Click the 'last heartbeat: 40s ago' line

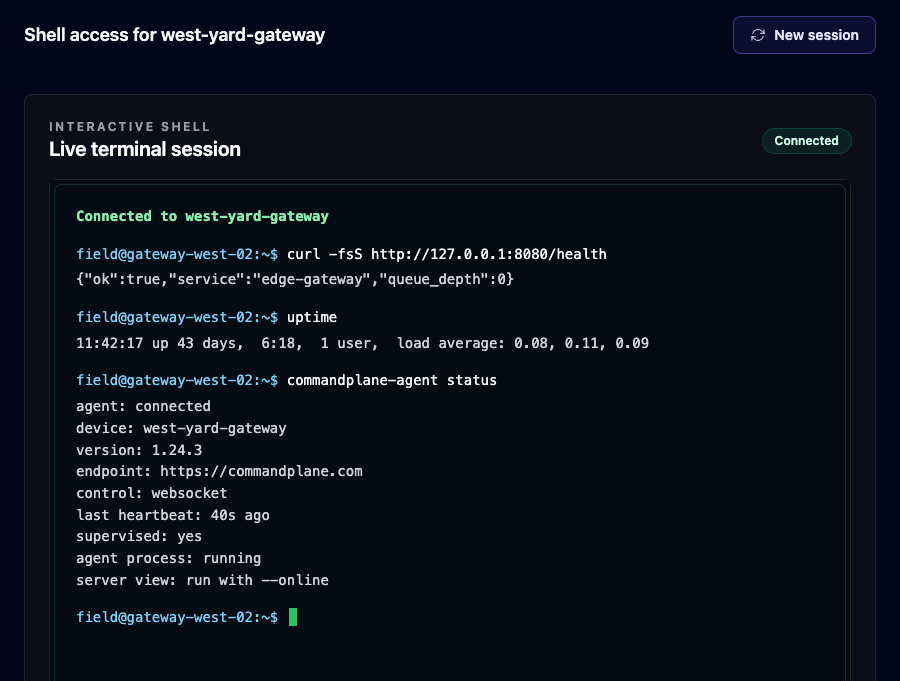173,515
